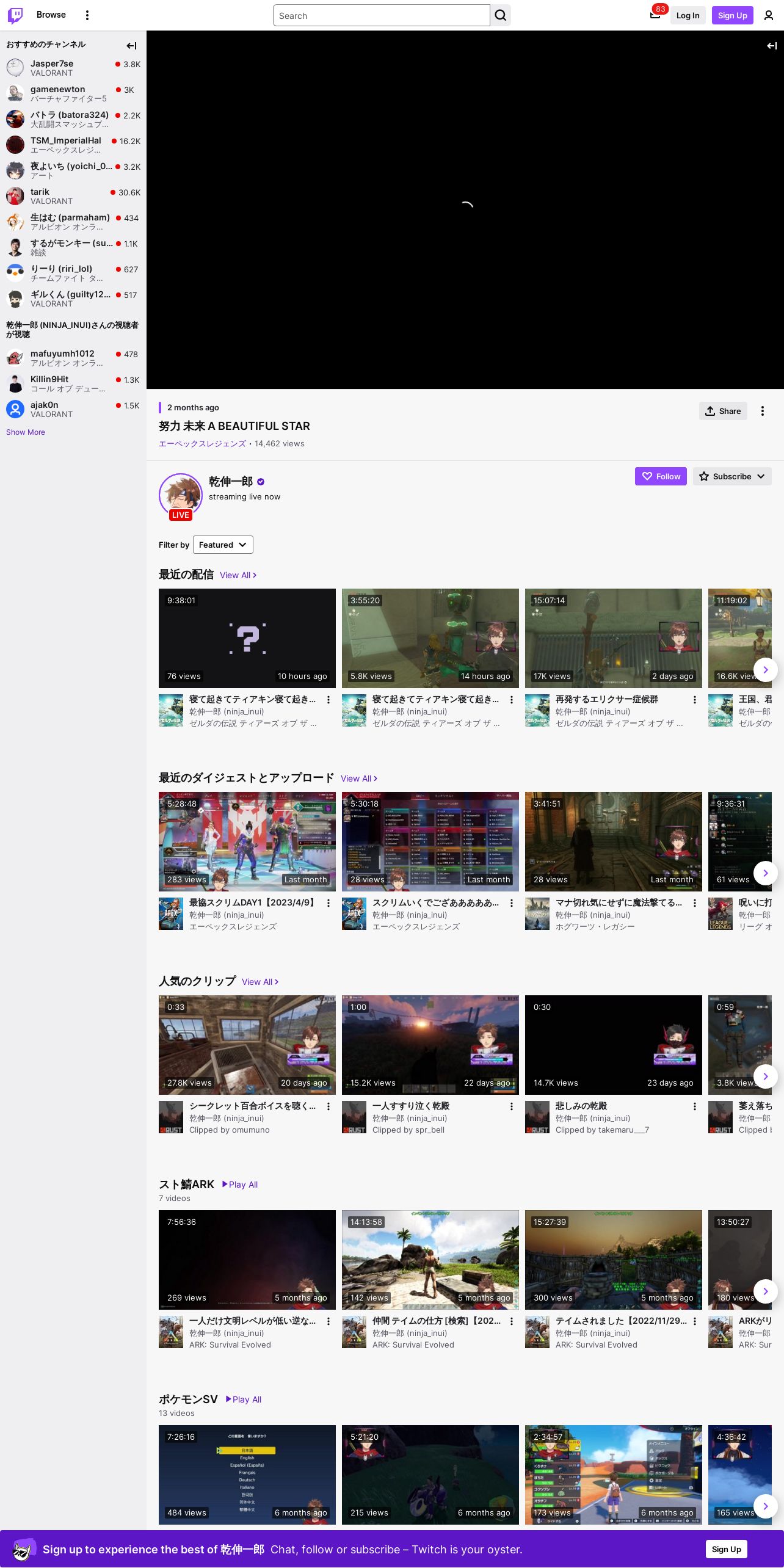Click Sign Up in the purple banner
This screenshot has height=1568, width=784.
click(x=727, y=1549)
